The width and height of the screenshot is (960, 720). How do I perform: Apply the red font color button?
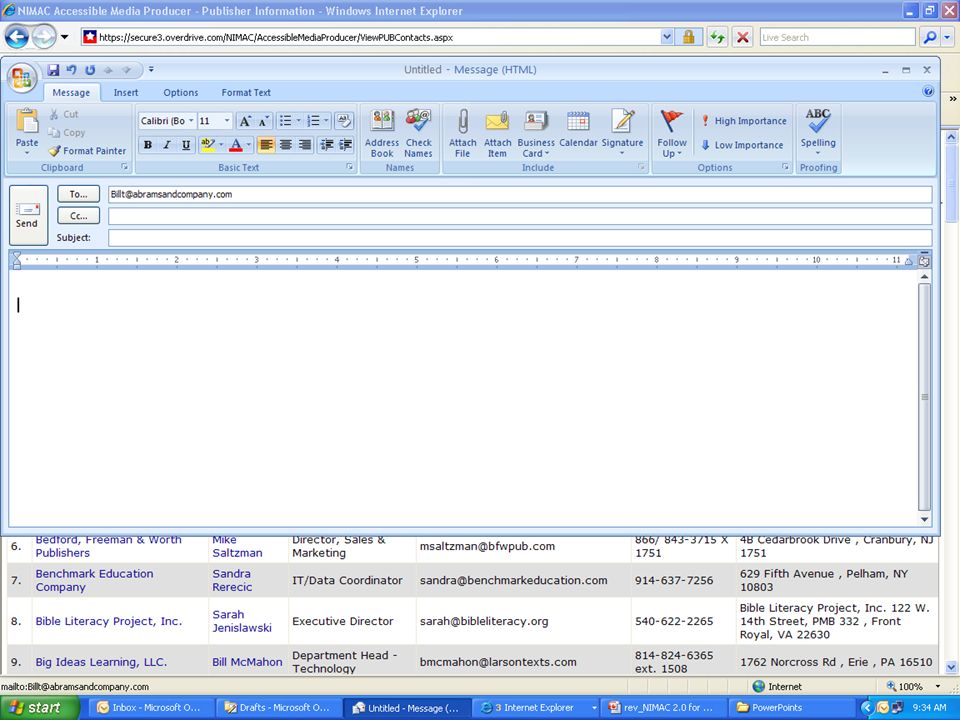click(x=236, y=144)
